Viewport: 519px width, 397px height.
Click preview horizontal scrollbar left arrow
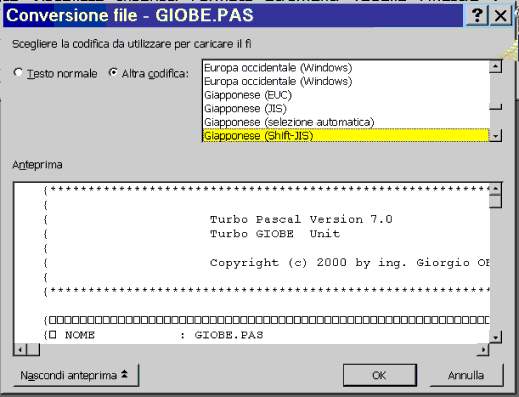click(20, 350)
